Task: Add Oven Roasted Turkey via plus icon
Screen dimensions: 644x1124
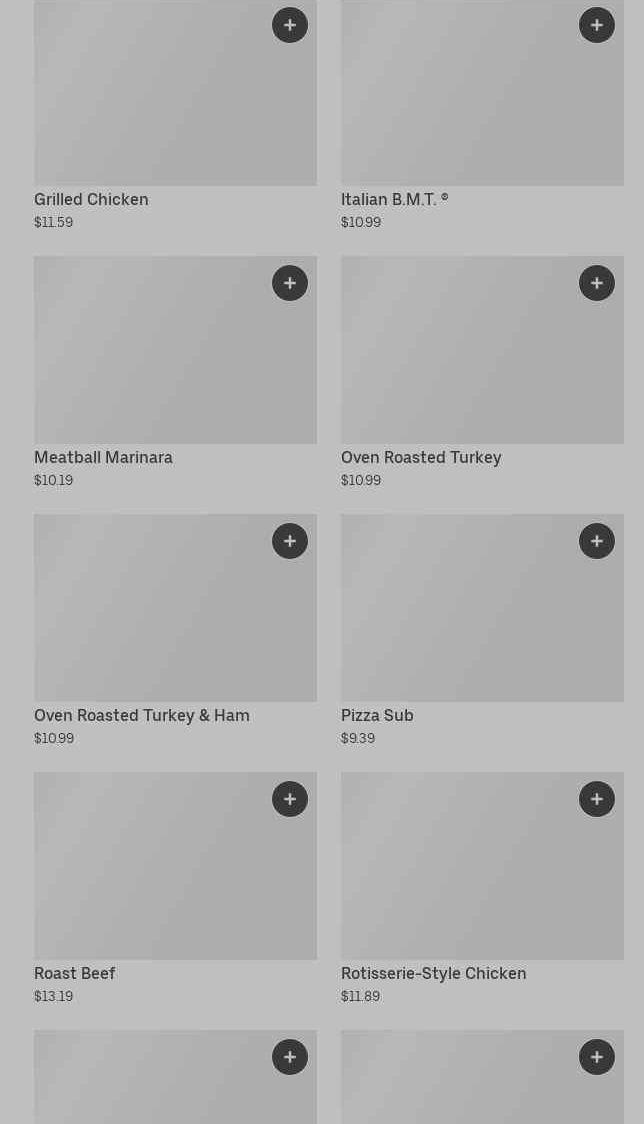Action: pyautogui.click(x=597, y=283)
